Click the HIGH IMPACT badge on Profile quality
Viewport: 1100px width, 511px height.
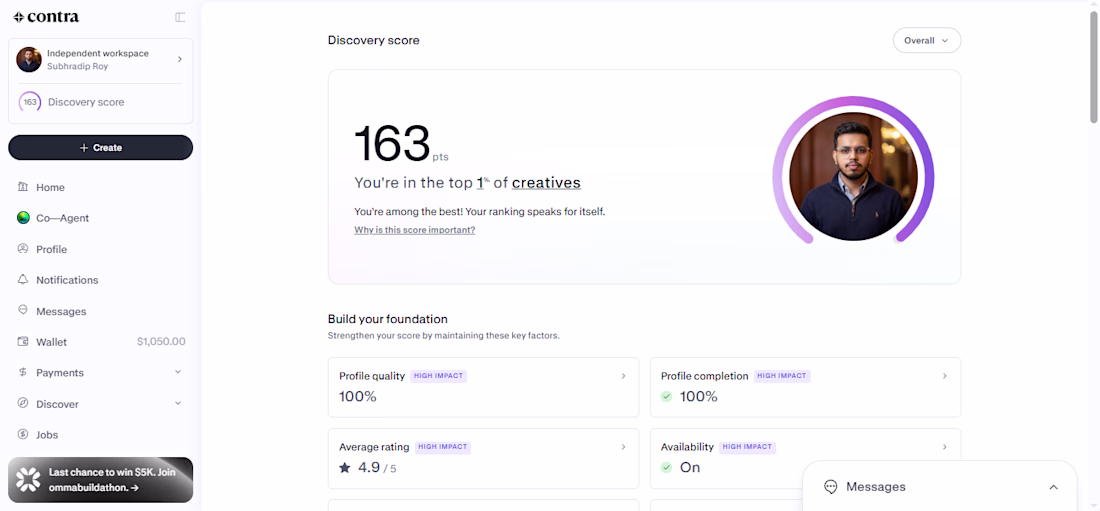(438, 376)
